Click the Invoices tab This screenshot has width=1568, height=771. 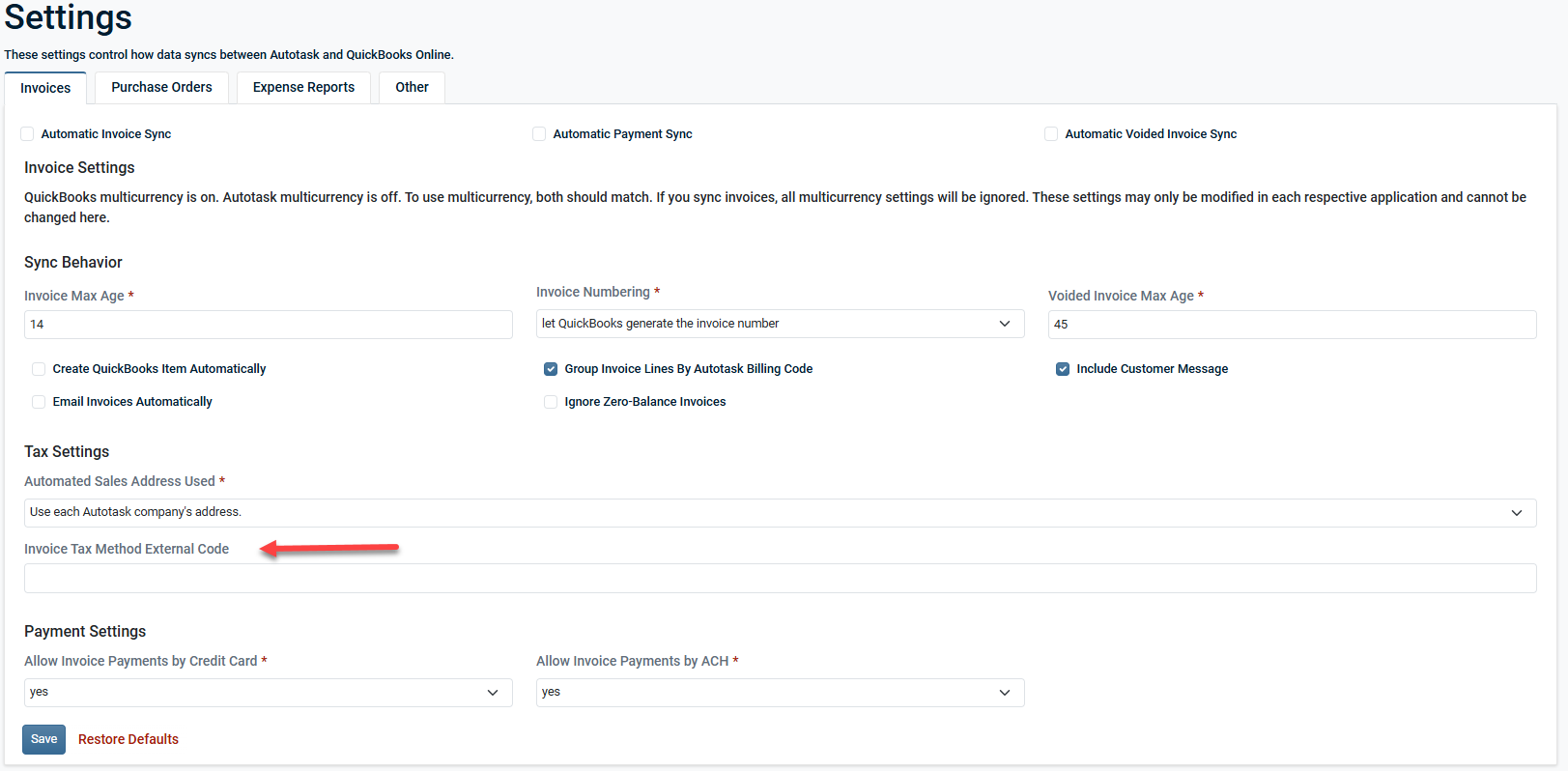click(45, 88)
